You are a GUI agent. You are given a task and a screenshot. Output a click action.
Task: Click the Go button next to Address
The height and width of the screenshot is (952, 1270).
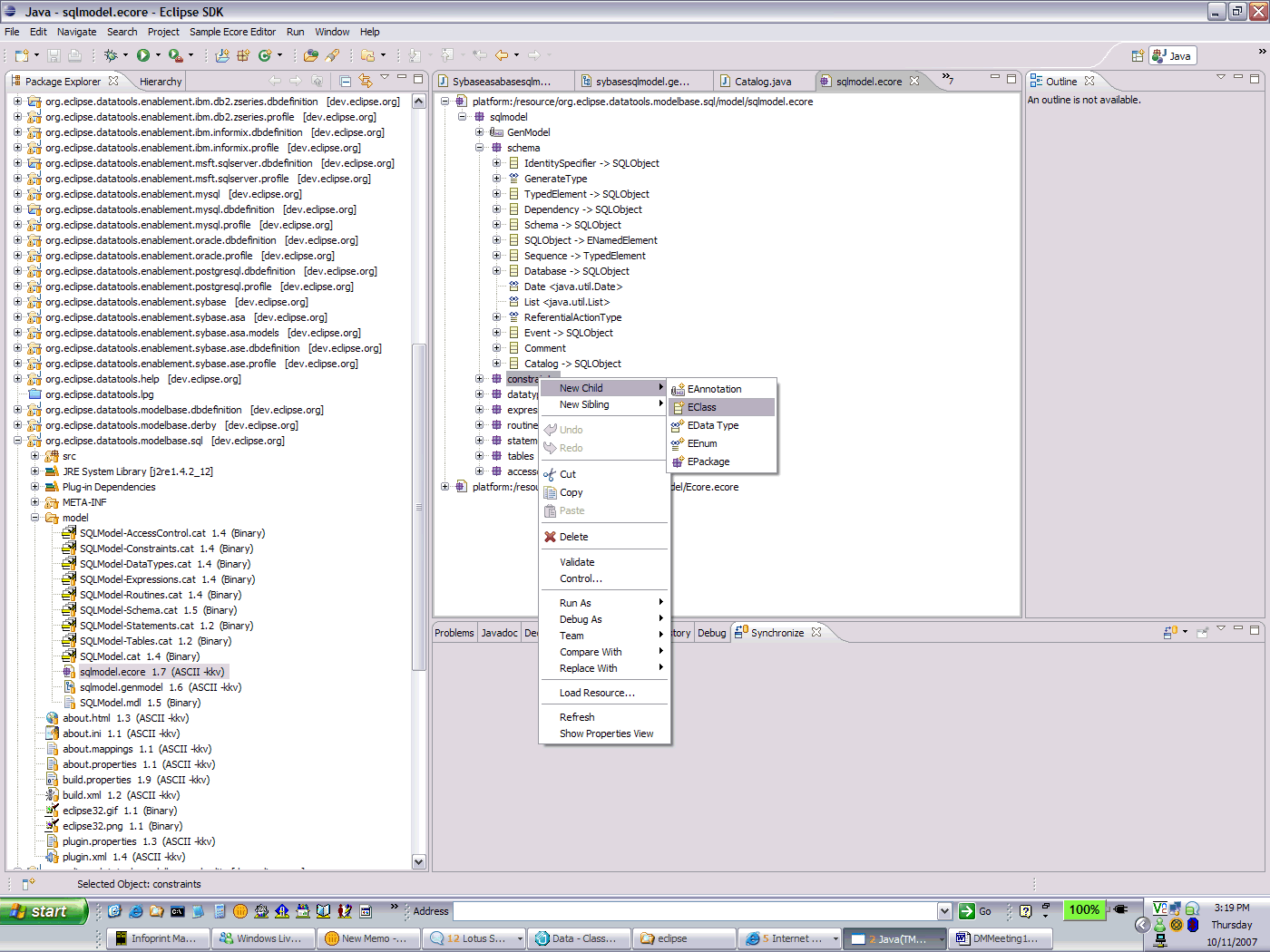[976, 911]
